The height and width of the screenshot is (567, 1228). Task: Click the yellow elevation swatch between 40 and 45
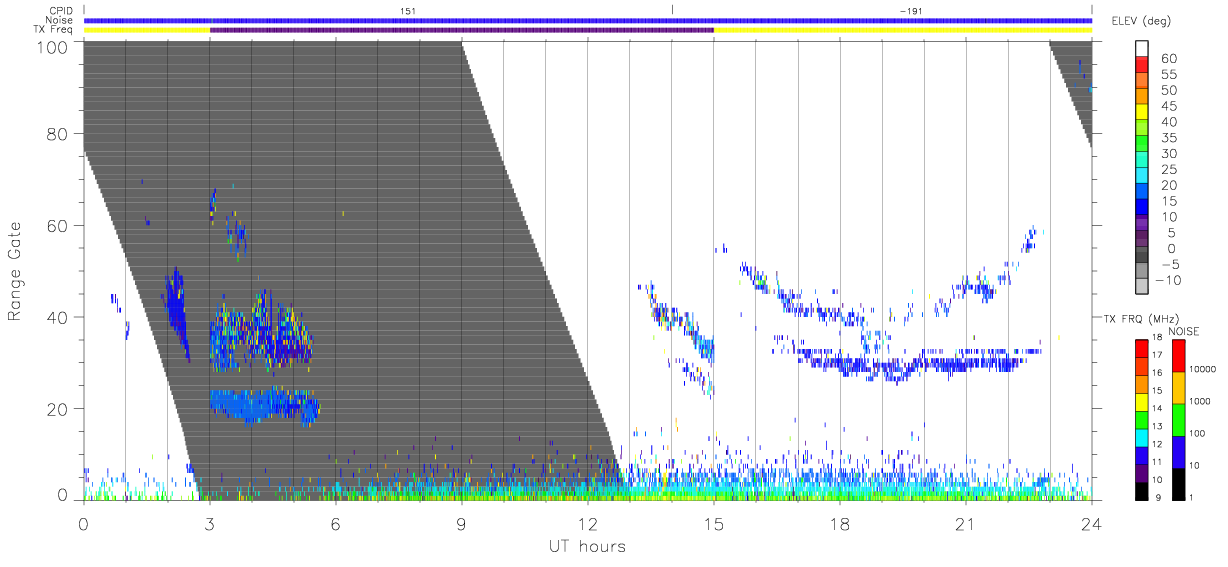pos(1142,114)
